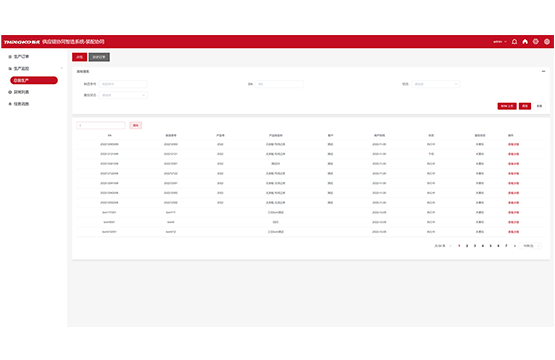555x360 pixels.
Task: Go to page 2 in pagination
Action: point(467,246)
